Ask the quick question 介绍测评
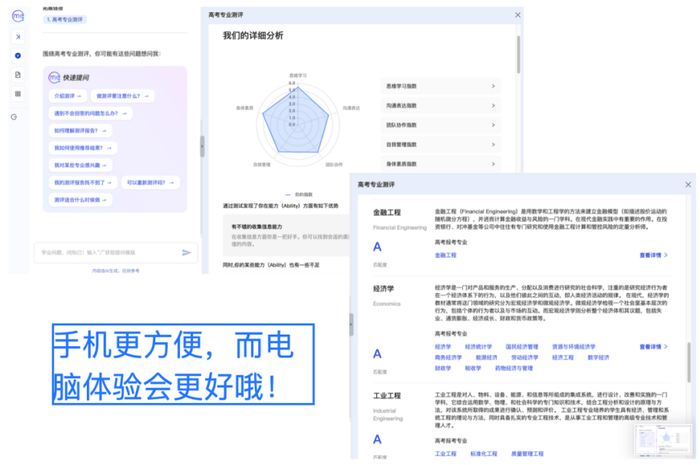 point(68,96)
